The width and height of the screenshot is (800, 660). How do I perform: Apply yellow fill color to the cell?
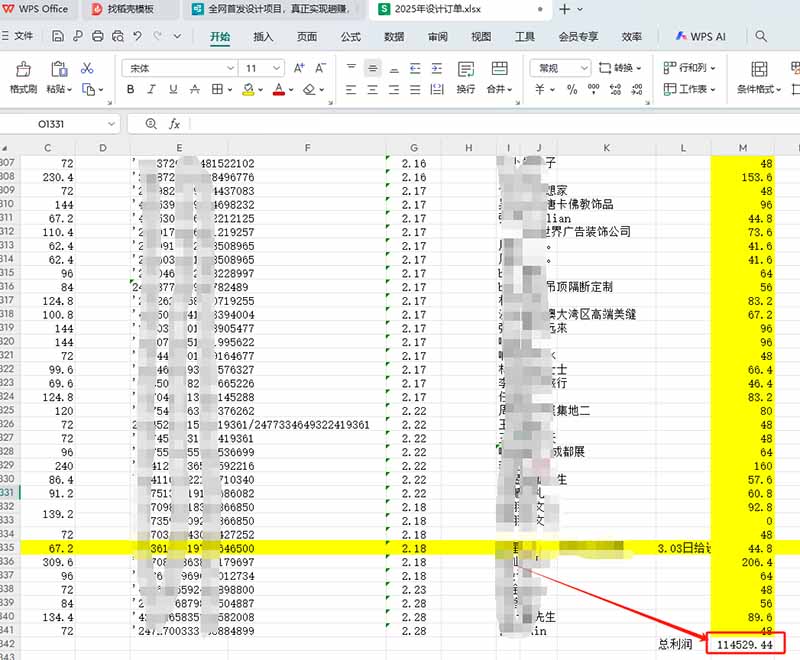(249, 90)
